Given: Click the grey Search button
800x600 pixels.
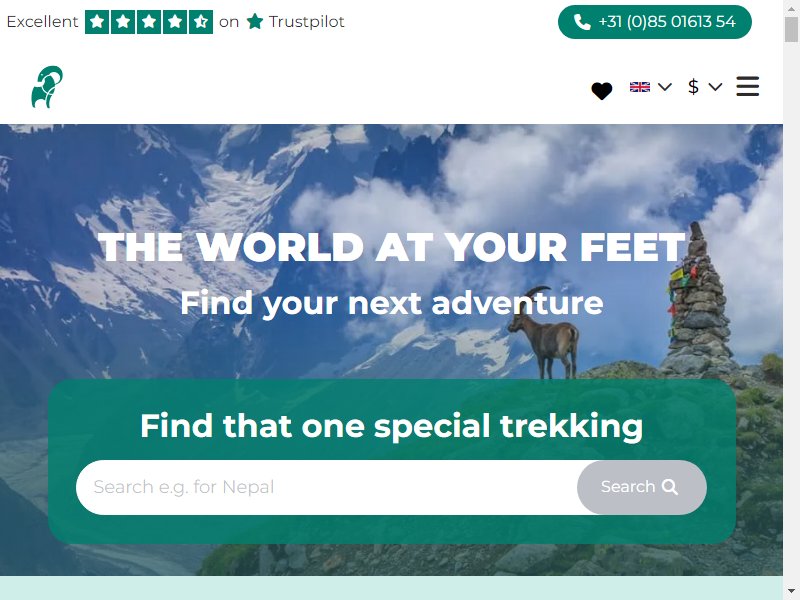Looking at the screenshot, I should [x=642, y=487].
